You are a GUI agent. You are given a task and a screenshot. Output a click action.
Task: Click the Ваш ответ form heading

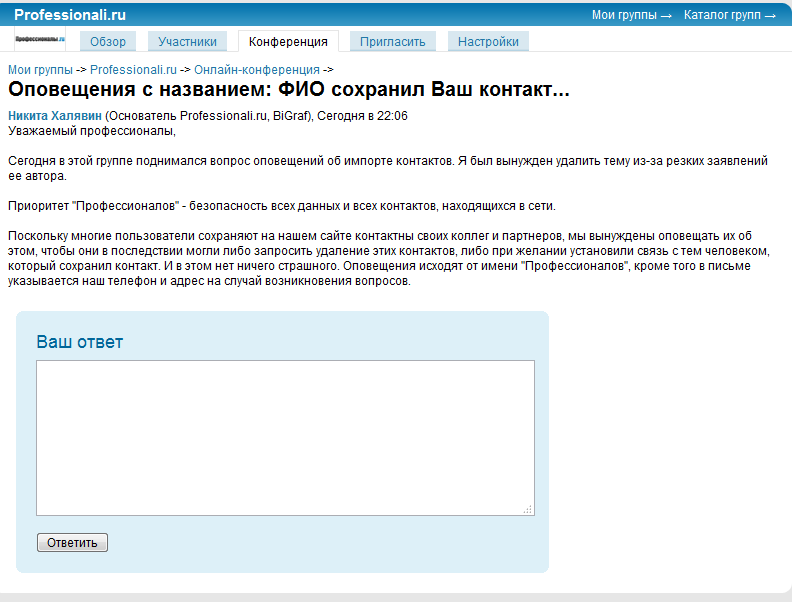(80, 342)
